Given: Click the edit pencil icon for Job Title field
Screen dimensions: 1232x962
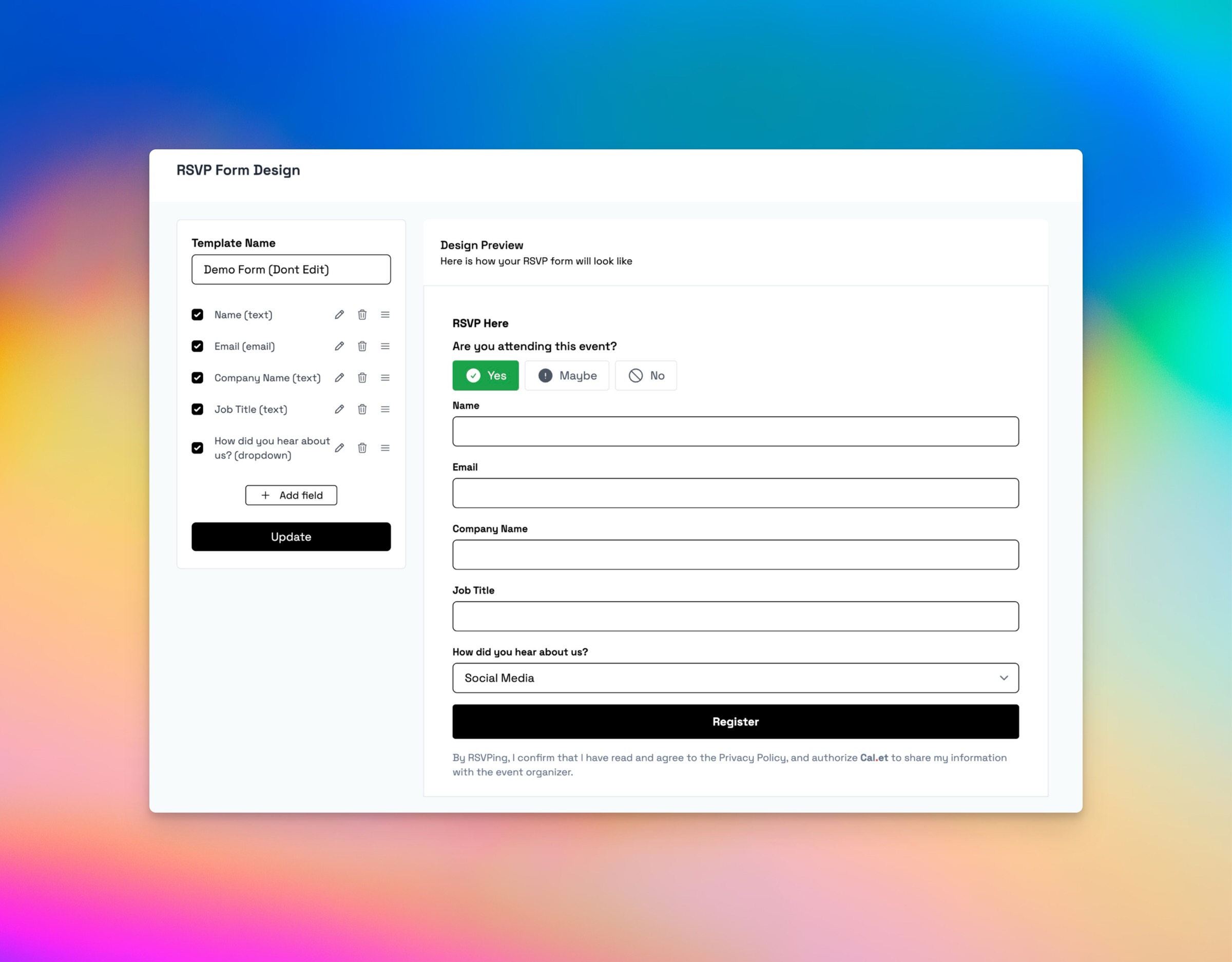Looking at the screenshot, I should tap(340, 409).
